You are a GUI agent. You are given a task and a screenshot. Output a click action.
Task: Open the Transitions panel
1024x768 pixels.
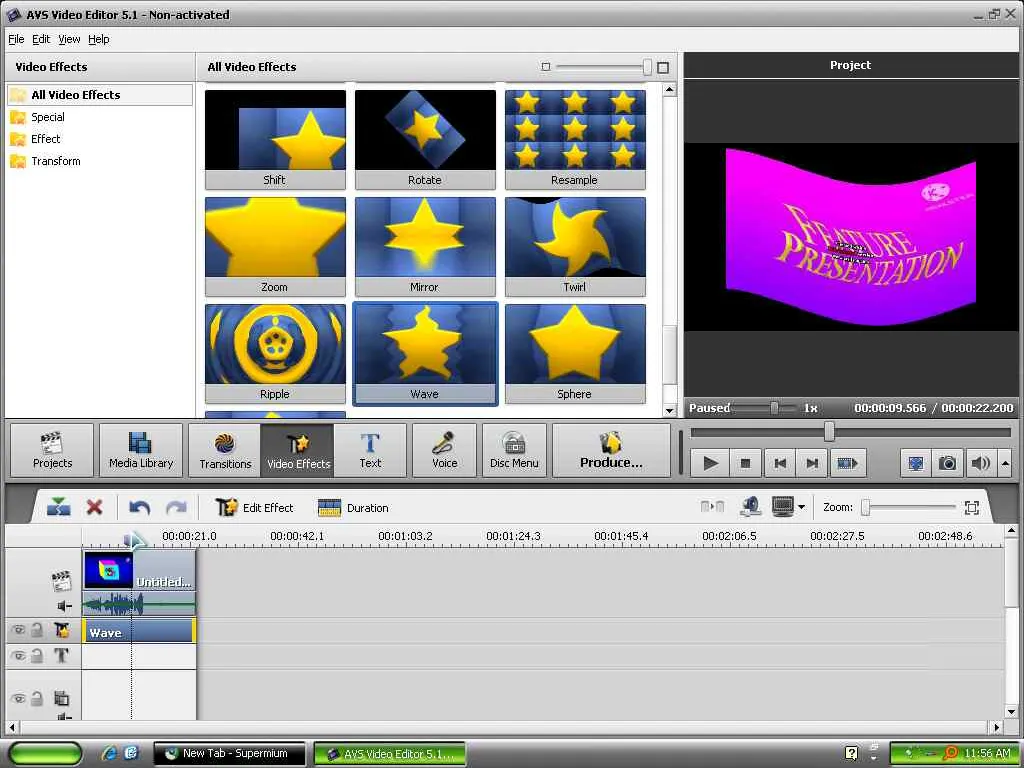[x=225, y=451]
